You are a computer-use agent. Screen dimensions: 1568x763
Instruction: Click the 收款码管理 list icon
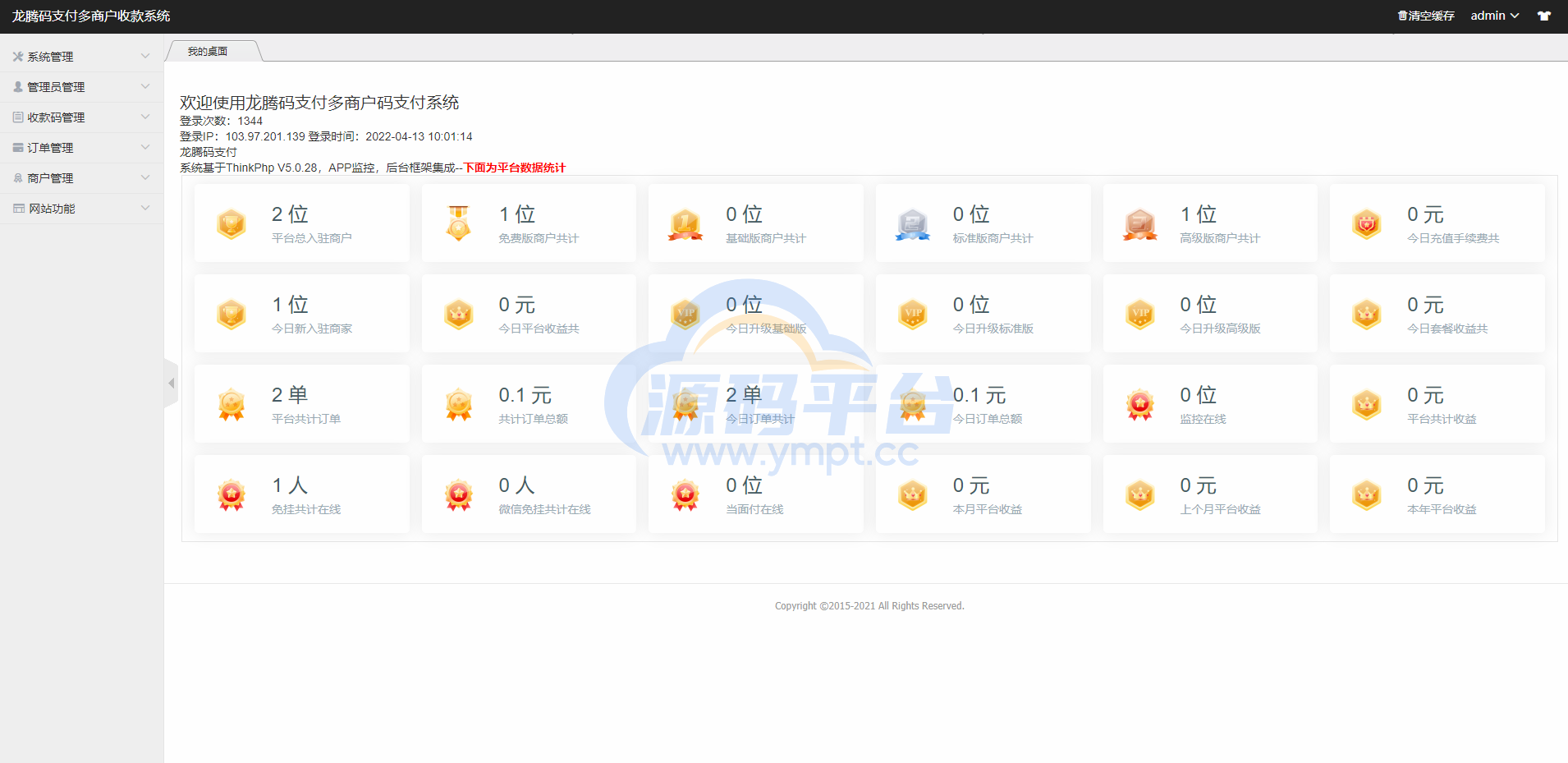point(18,117)
